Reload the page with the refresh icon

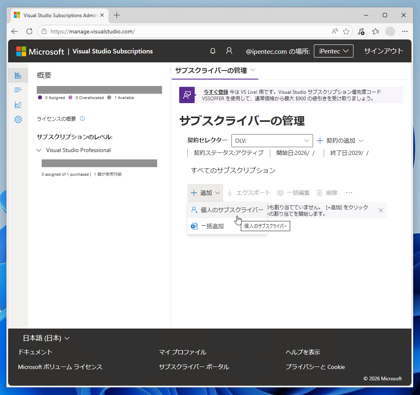[x=29, y=31]
